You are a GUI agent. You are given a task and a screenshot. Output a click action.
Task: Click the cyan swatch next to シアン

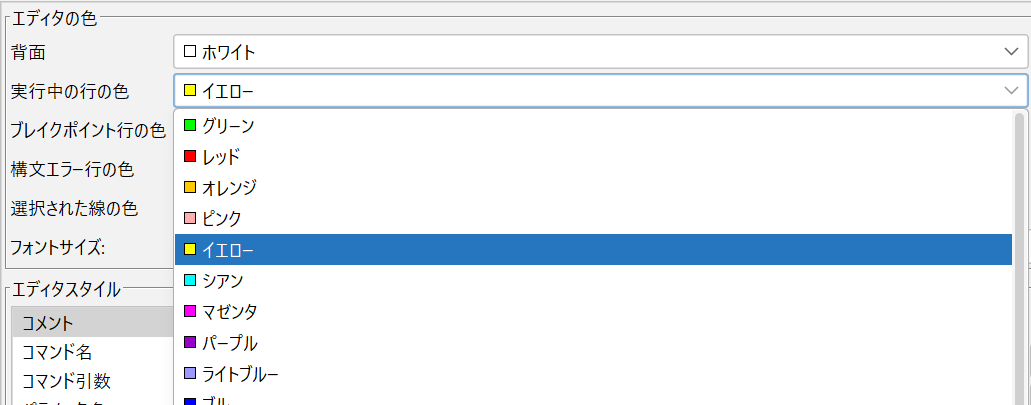coord(190,281)
